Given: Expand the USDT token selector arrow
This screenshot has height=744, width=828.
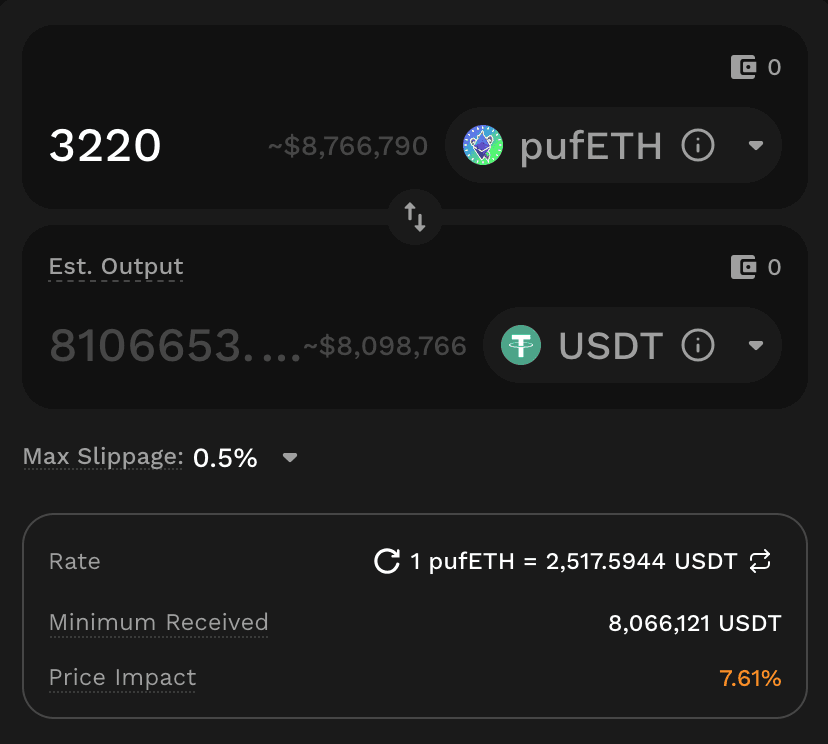Looking at the screenshot, I should click(756, 346).
